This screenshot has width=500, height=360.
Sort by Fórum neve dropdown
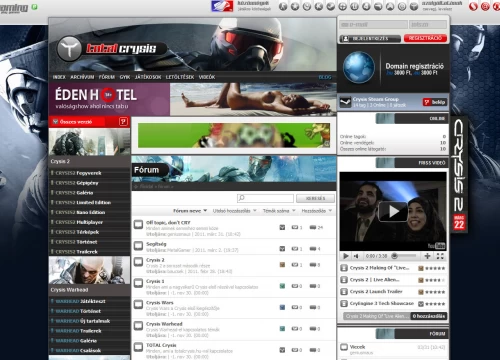[190, 211]
